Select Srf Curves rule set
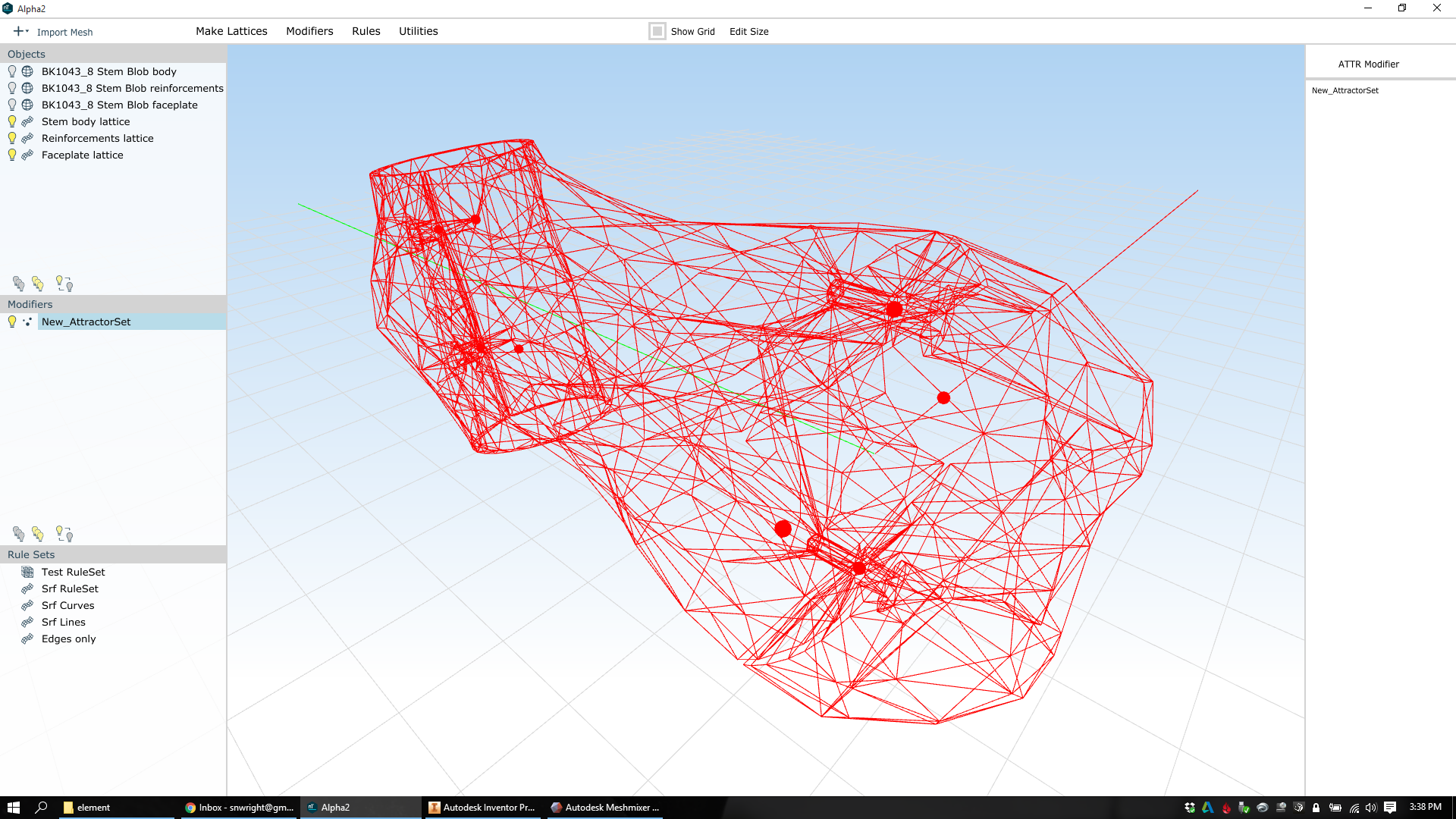This screenshot has width=1456, height=819. pyautogui.click(x=68, y=605)
